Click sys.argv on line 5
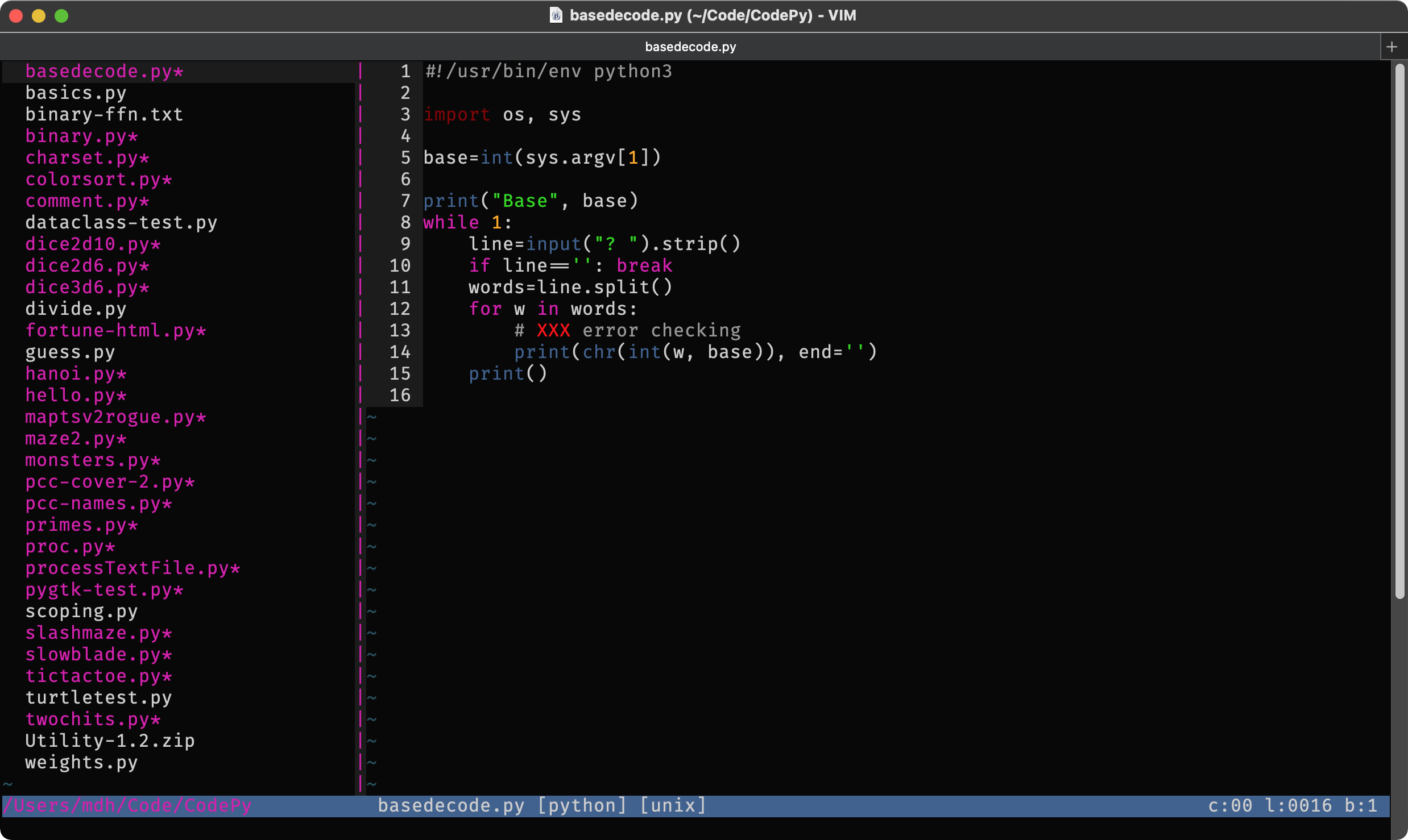This screenshot has height=840, width=1408. point(570,157)
